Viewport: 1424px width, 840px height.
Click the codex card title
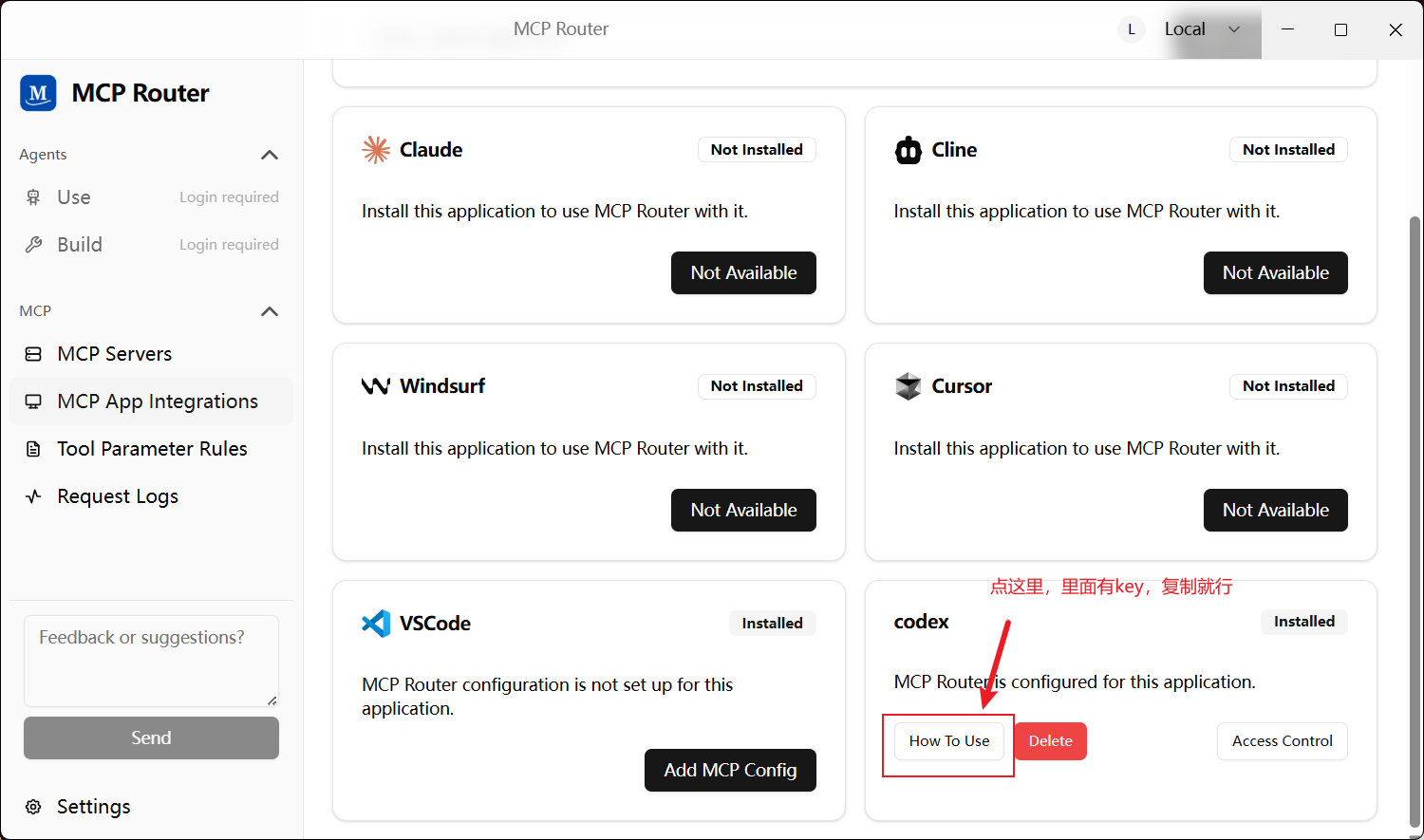pos(921,622)
